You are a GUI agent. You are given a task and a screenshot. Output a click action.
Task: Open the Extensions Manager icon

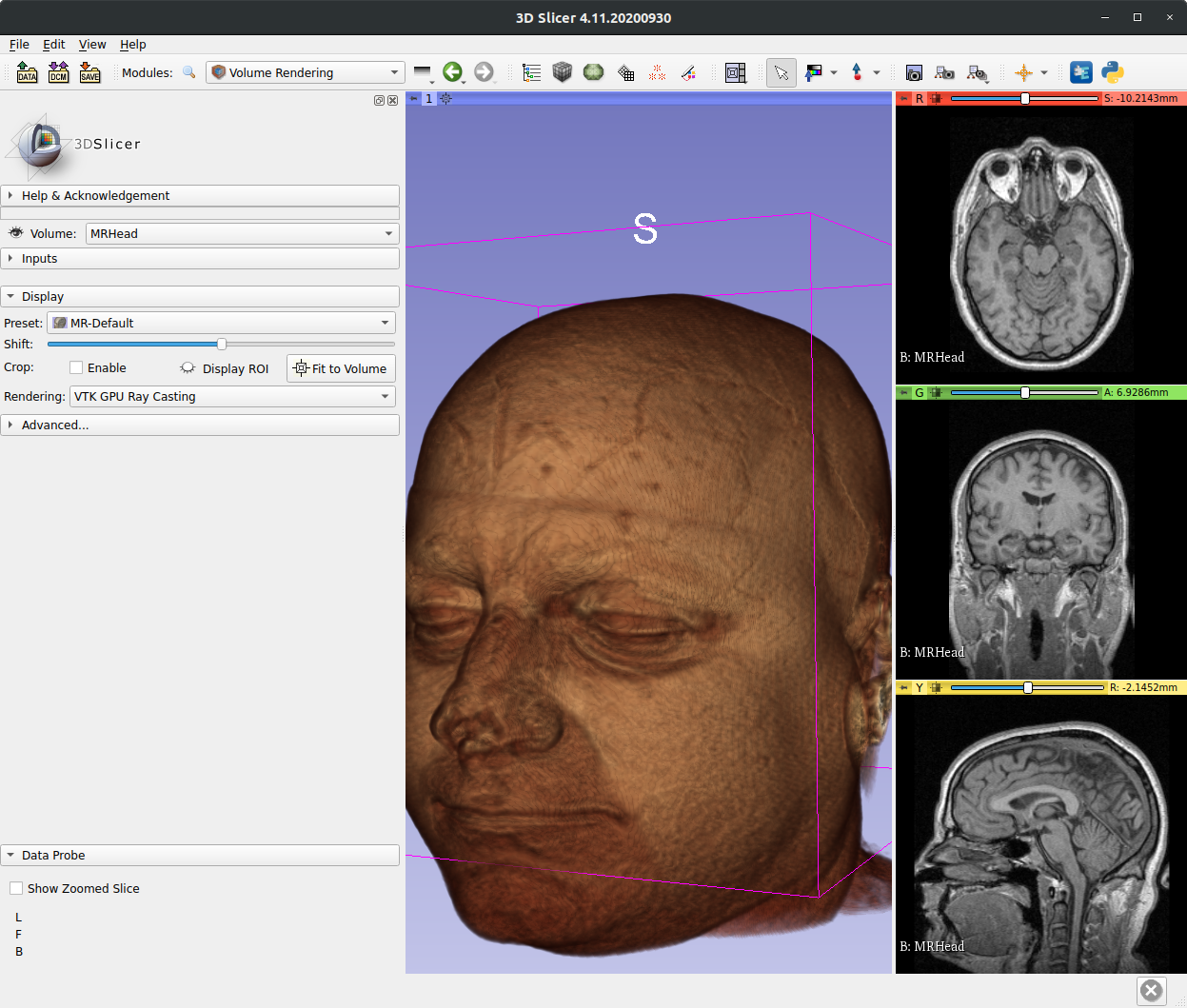tap(1081, 72)
